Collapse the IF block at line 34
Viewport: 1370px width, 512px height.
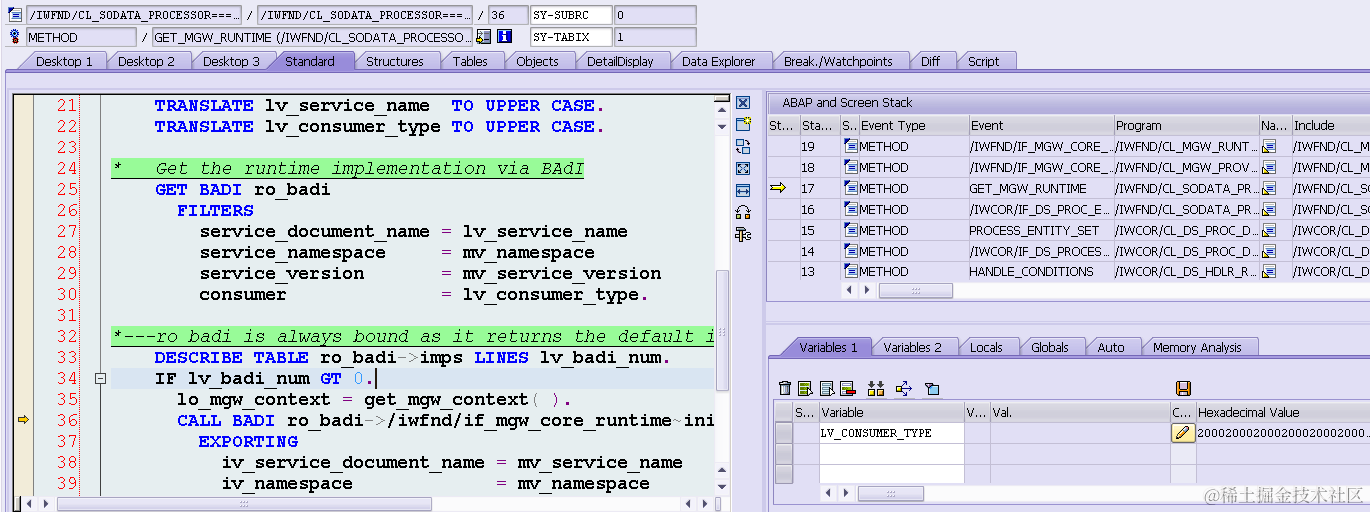pyautogui.click(x=100, y=378)
